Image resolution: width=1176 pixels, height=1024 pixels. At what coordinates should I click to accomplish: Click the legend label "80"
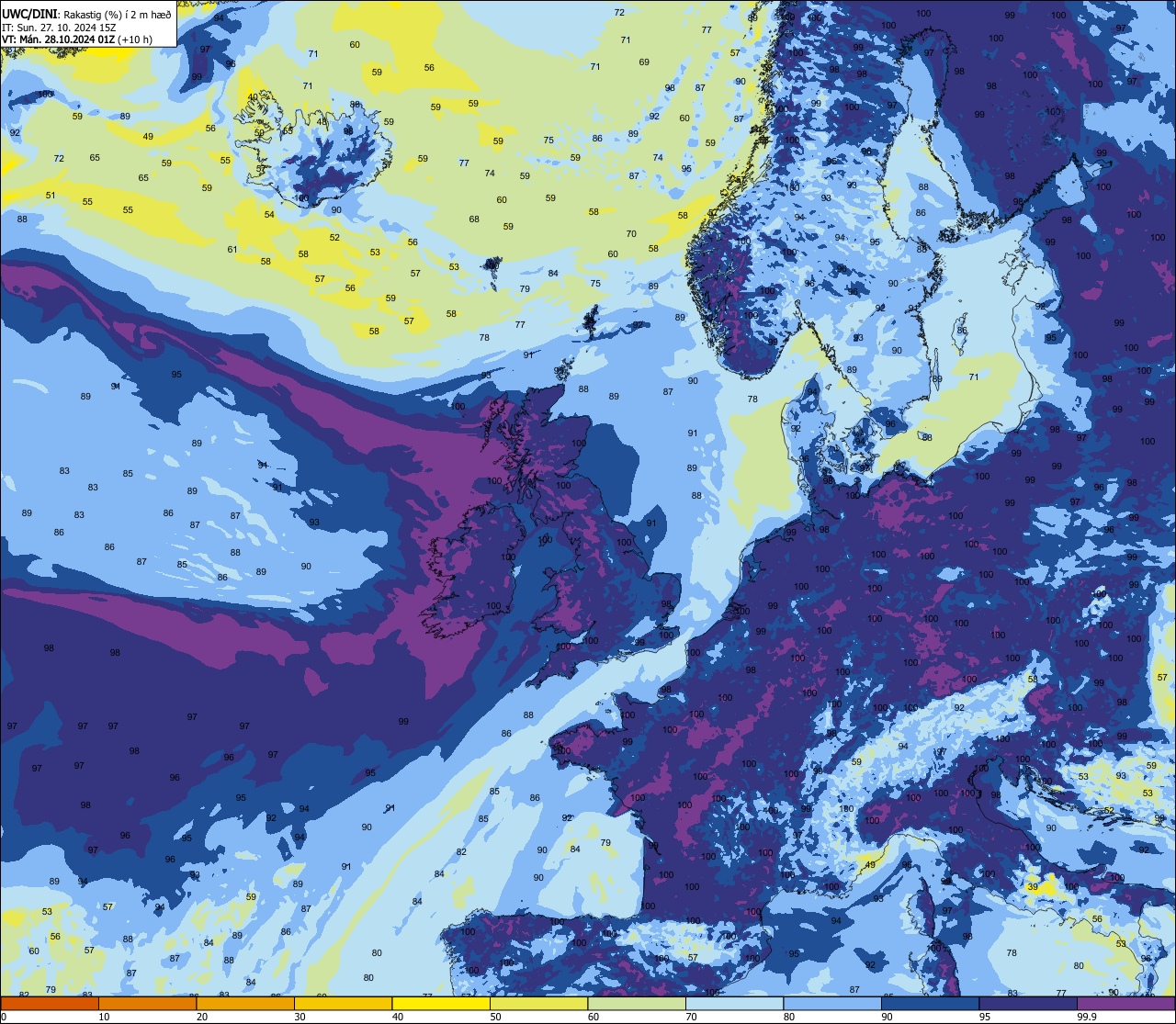789,1017
